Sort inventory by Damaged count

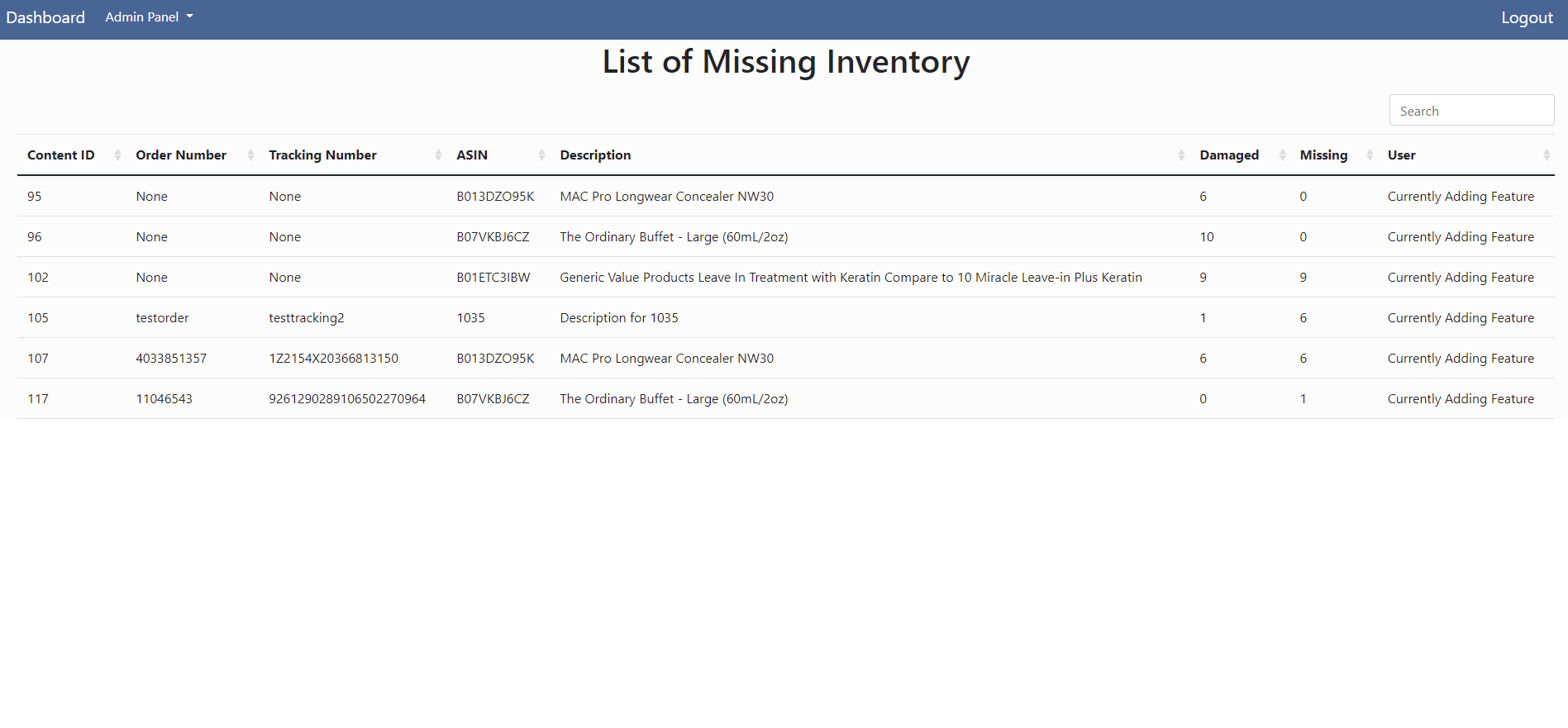tap(1283, 155)
